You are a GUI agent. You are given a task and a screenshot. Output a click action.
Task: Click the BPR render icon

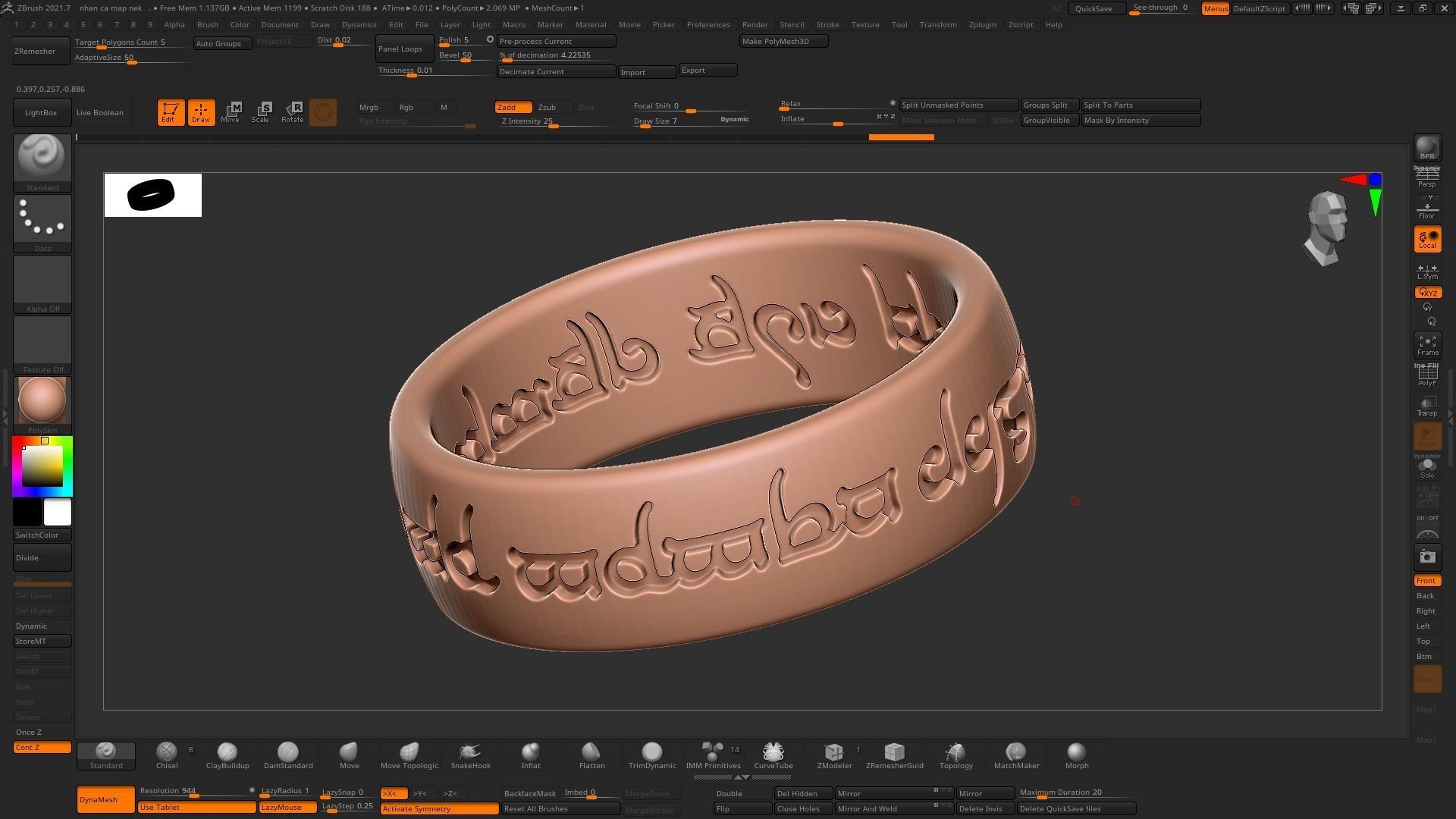point(1427,148)
